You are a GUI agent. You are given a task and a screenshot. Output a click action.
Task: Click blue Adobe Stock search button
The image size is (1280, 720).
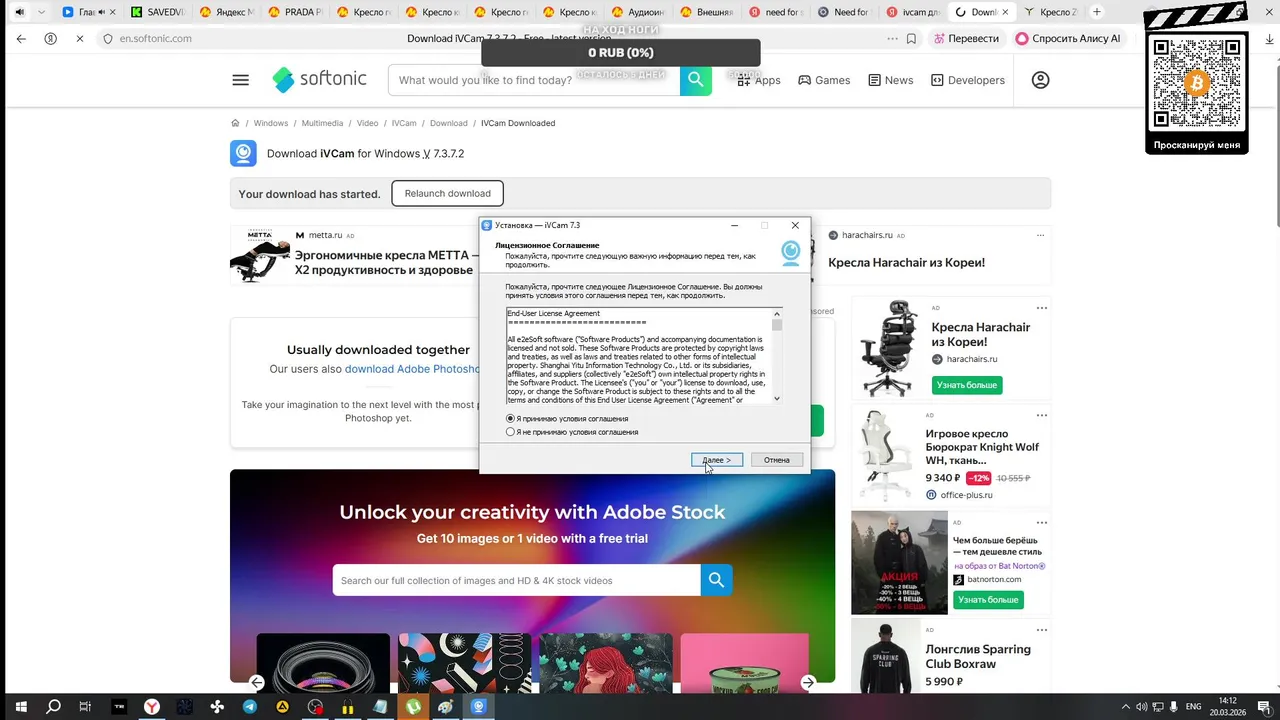point(716,580)
